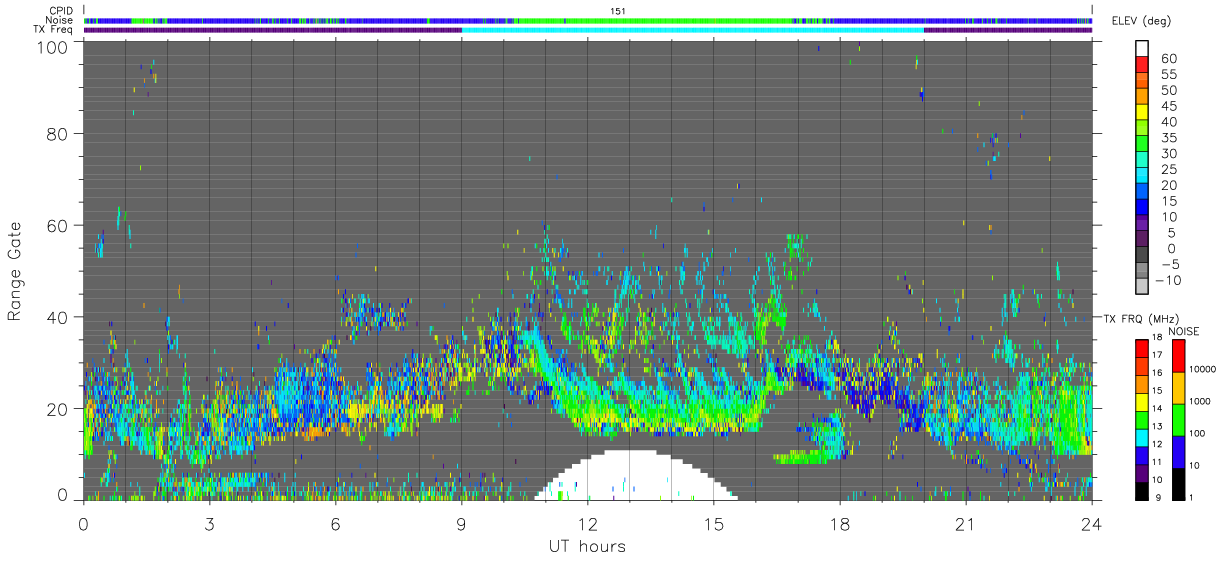The height and width of the screenshot is (567, 1228).
Task: Click the range gate tick label '20'
Action: click(57, 409)
